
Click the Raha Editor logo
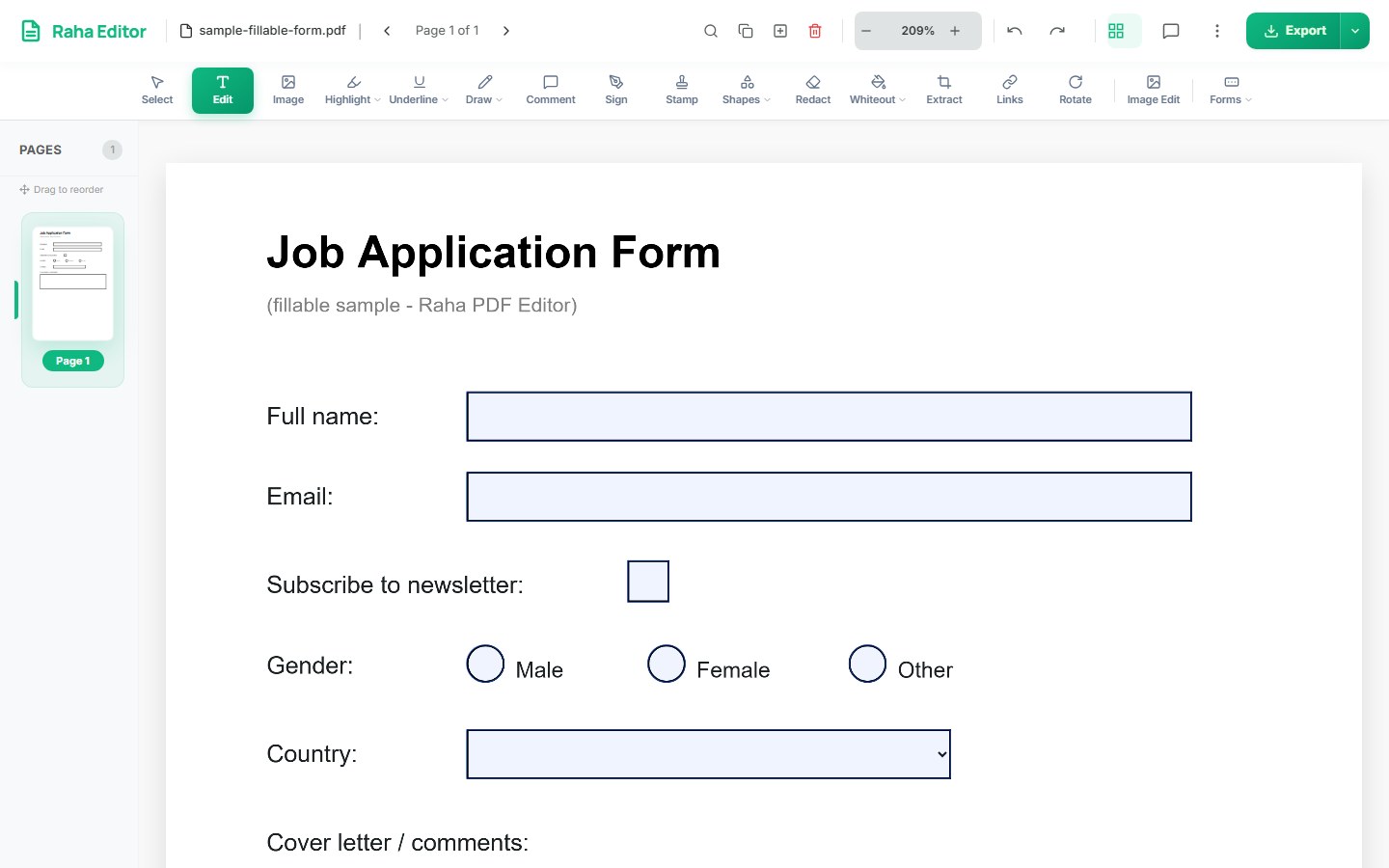84,31
